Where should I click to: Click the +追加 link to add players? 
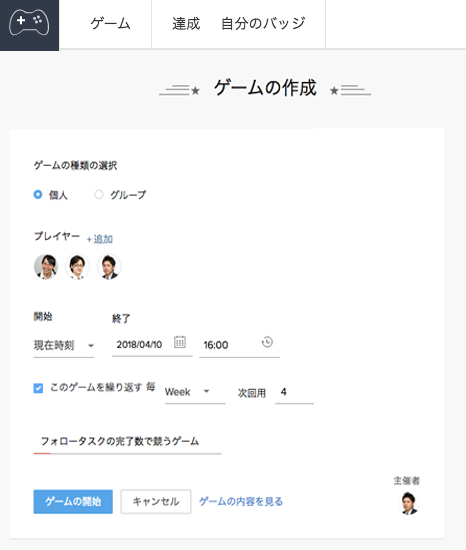[100, 239]
